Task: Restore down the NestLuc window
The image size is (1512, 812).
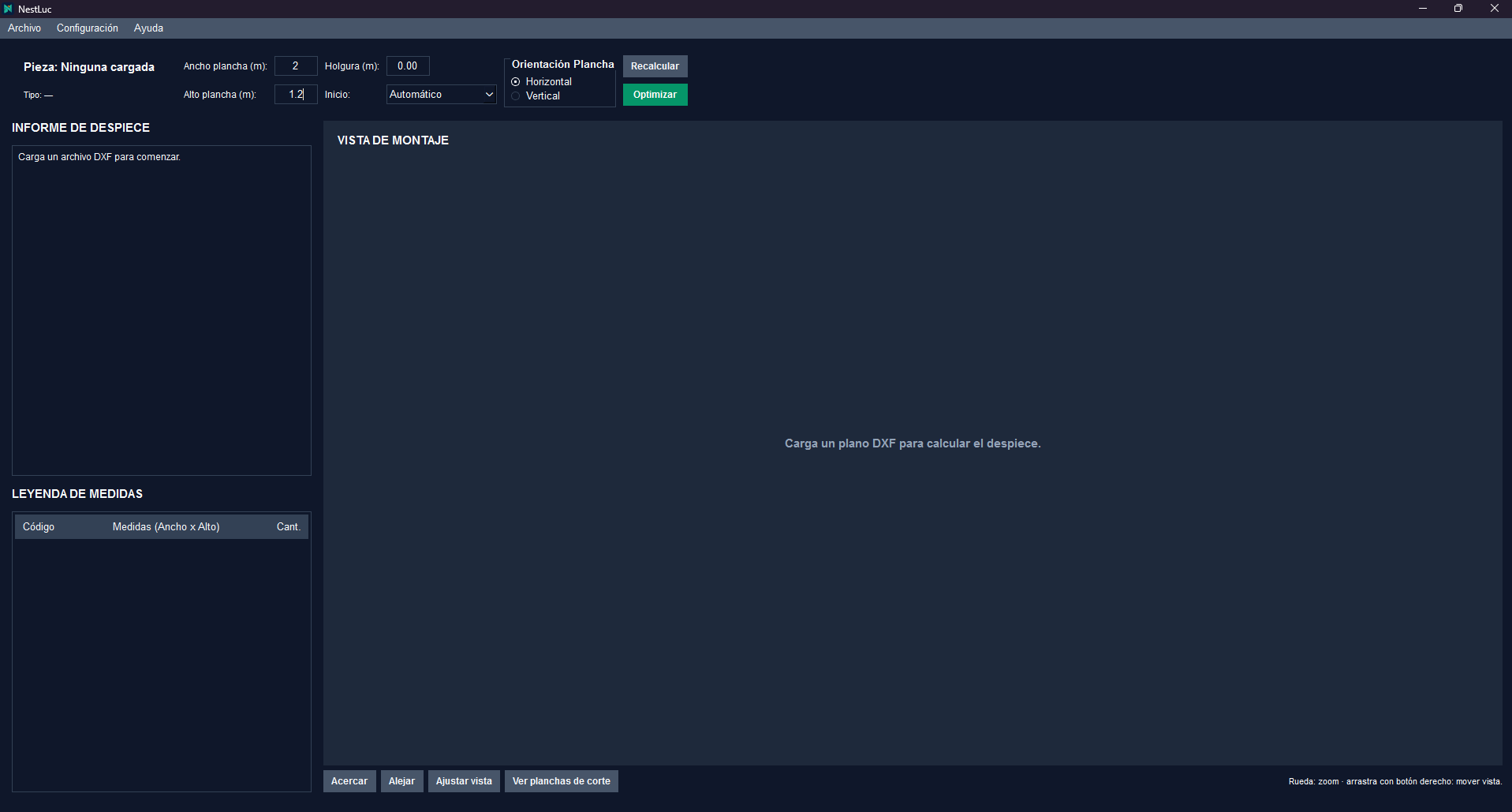Action: (x=1458, y=9)
